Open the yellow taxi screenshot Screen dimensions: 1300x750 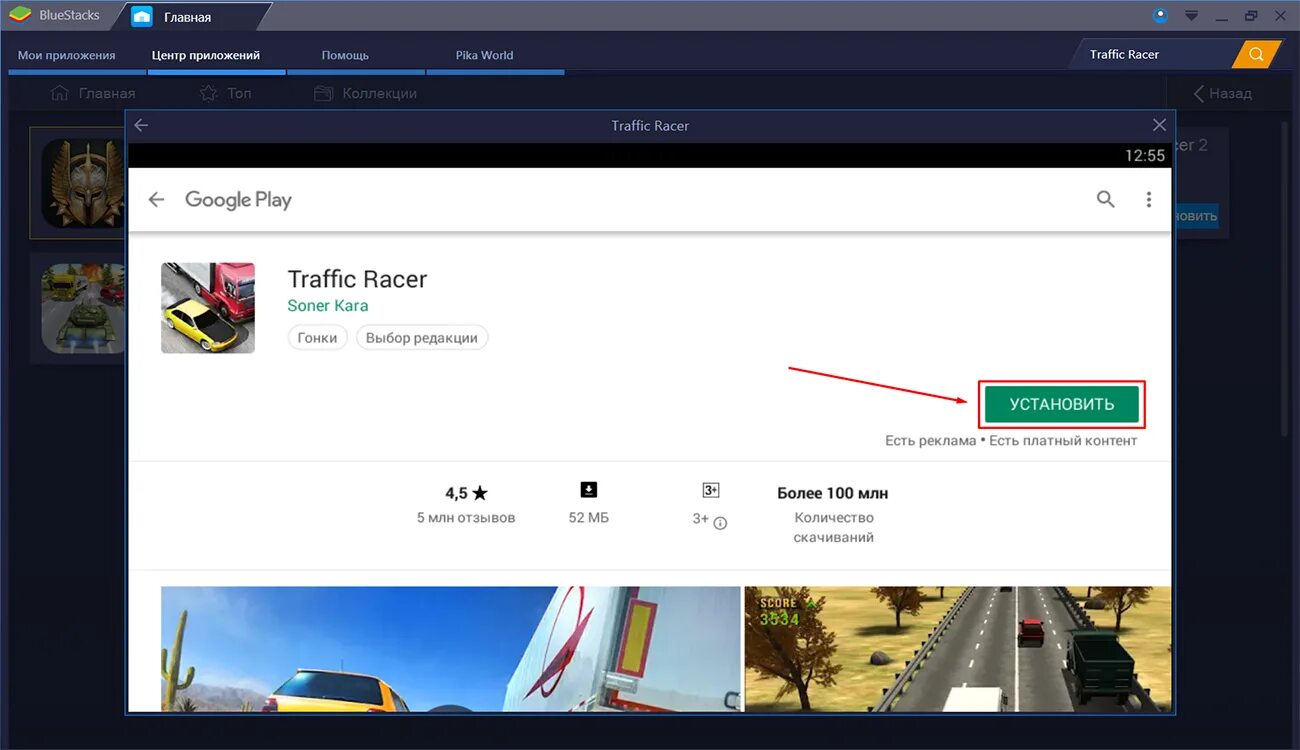tap(450, 649)
